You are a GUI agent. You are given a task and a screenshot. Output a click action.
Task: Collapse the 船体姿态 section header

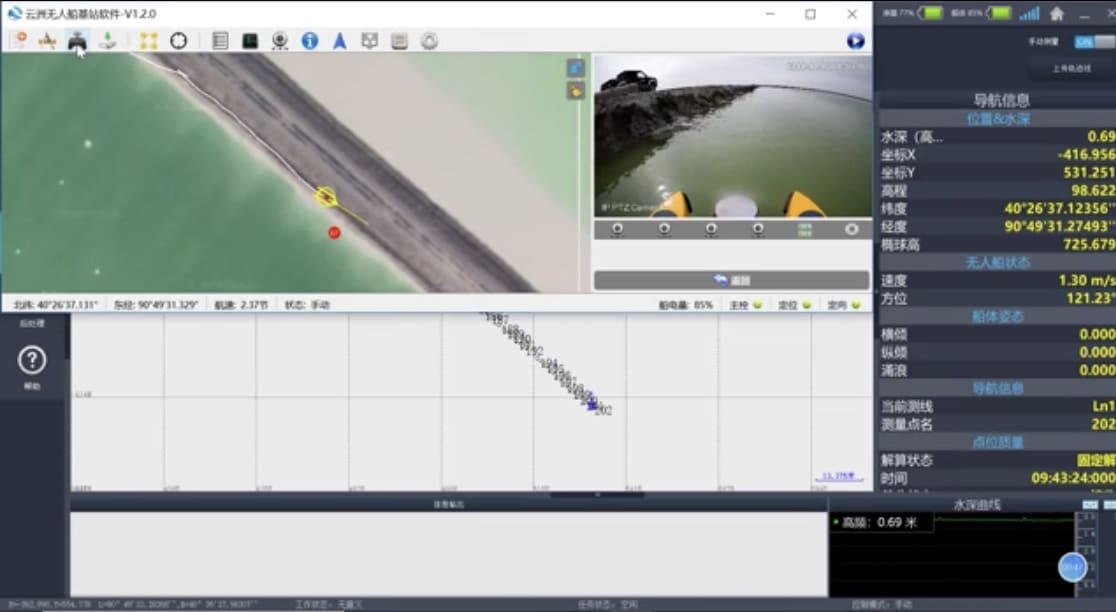998,317
